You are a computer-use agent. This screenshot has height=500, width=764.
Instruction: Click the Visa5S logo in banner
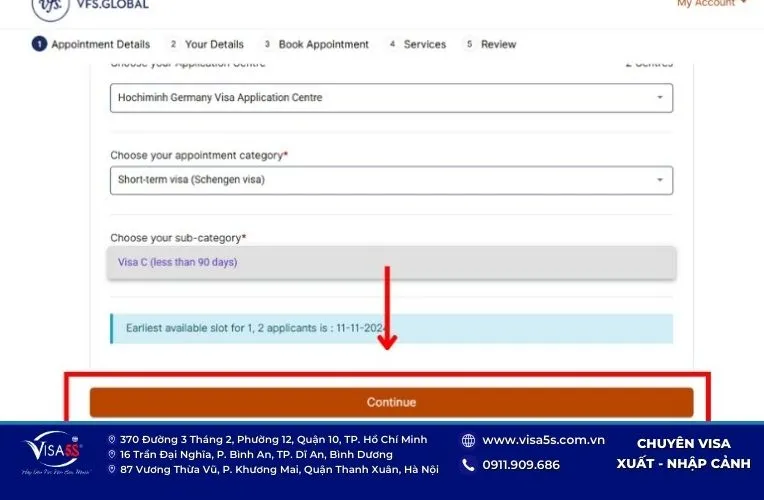[x=55, y=453]
